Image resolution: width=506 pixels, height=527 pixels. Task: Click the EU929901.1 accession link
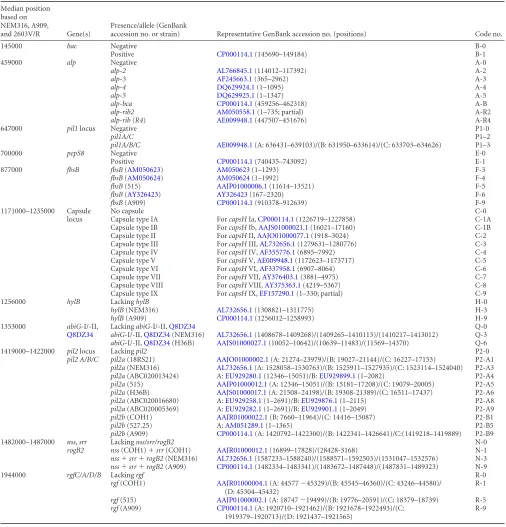[319, 409]
